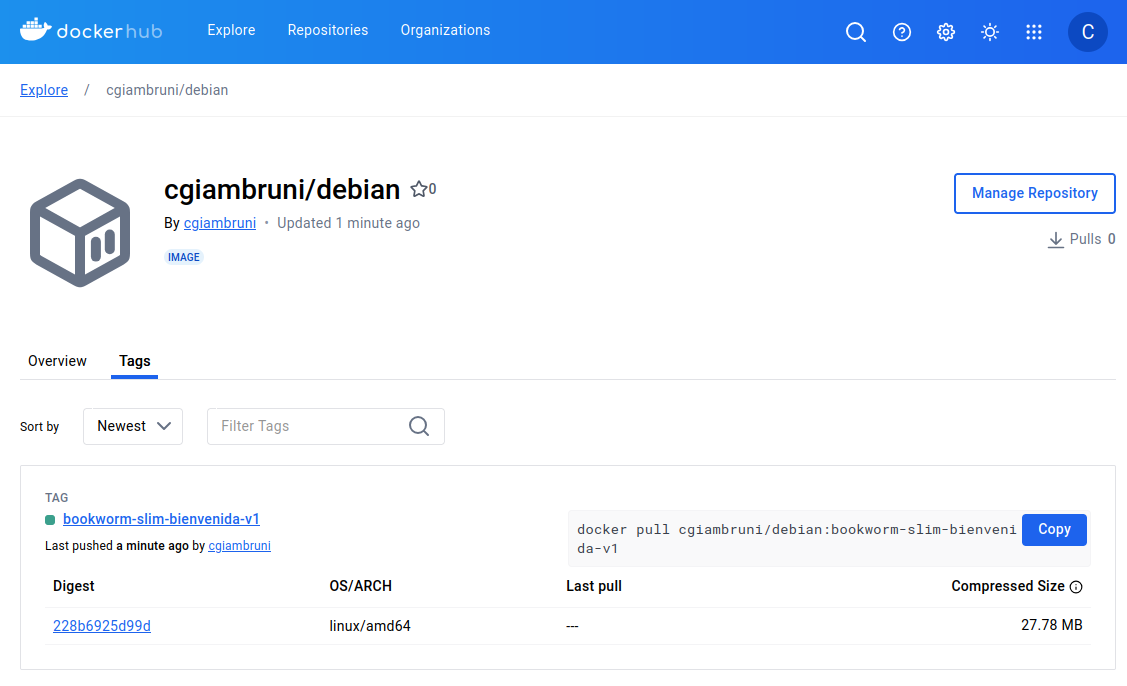Click the repository cube image icon

click(x=80, y=233)
